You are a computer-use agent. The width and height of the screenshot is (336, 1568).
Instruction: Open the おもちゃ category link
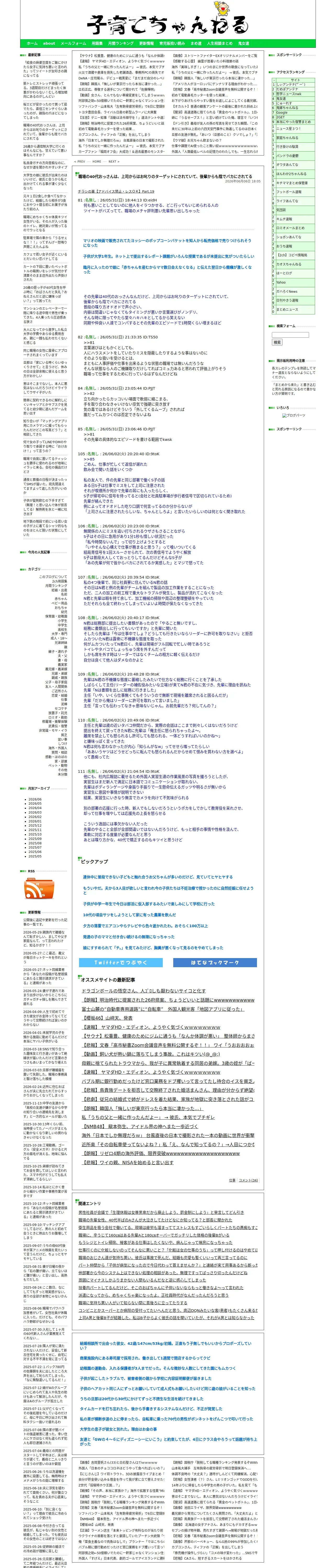[61, 608]
